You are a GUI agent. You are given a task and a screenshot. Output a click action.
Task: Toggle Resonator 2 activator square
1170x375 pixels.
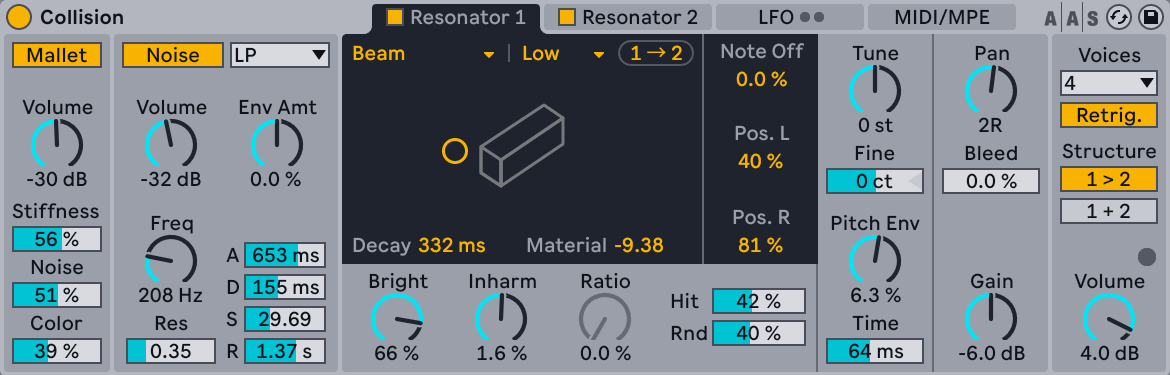click(567, 16)
